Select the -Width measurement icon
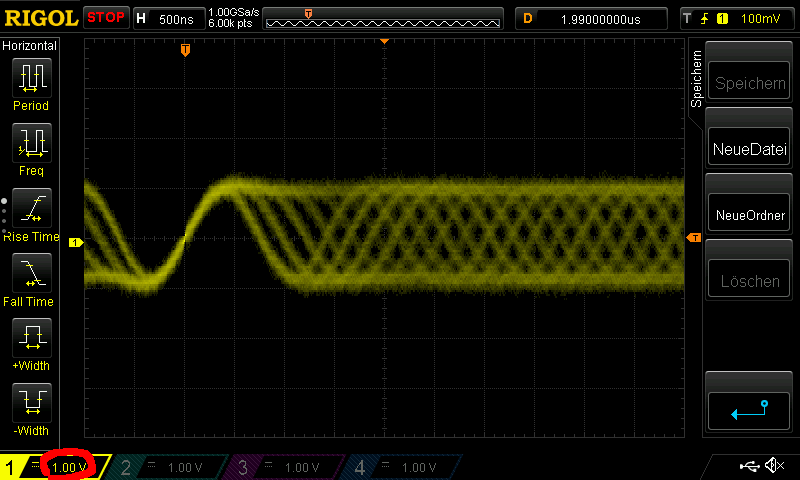 click(x=32, y=402)
